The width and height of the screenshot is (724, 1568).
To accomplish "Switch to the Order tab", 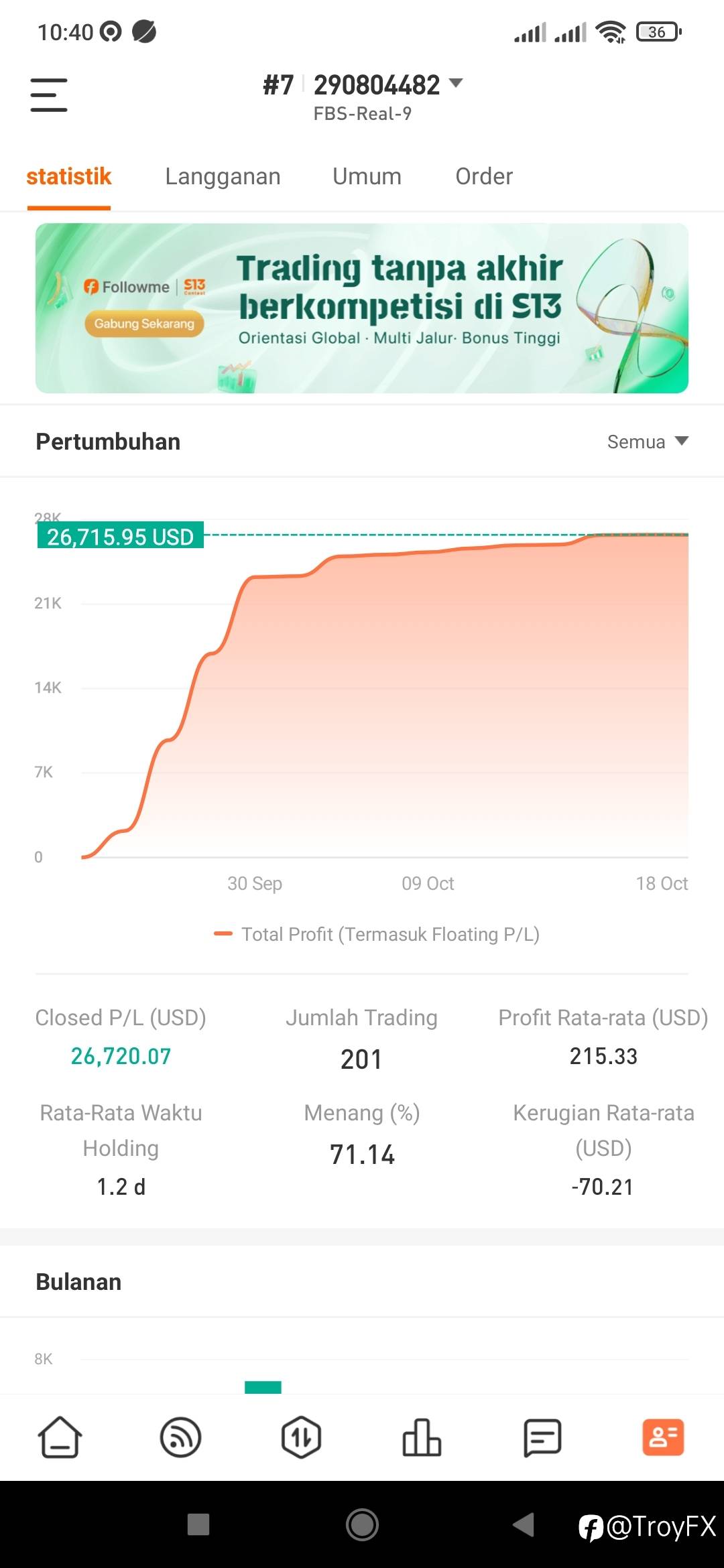I will click(x=484, y=176).
